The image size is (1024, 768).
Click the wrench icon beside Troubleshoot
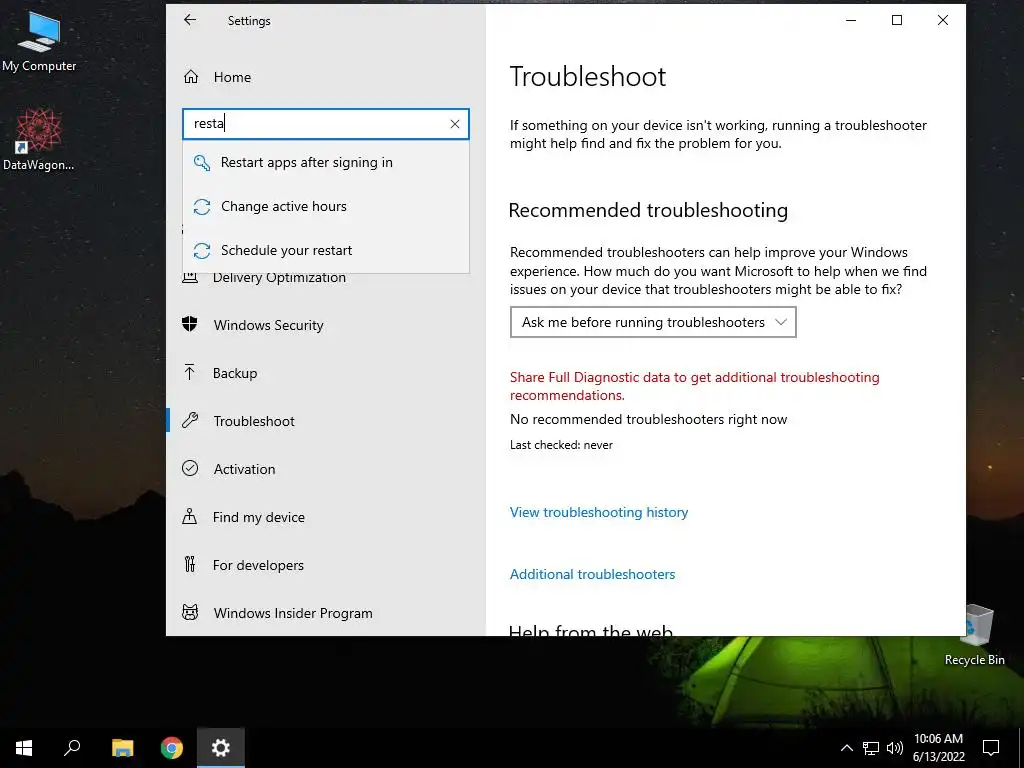(x=190, y=420)
